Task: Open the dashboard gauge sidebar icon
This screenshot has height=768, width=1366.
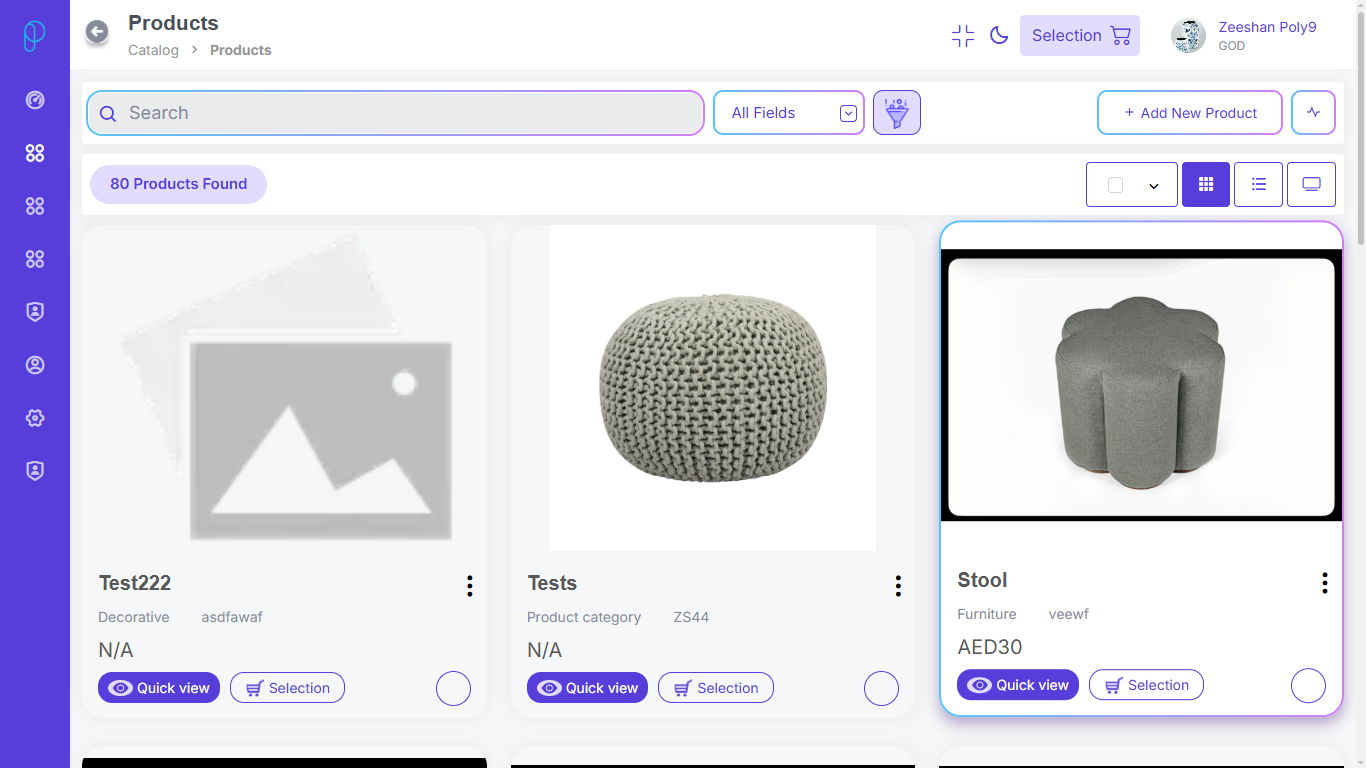Action: (35, 100)
